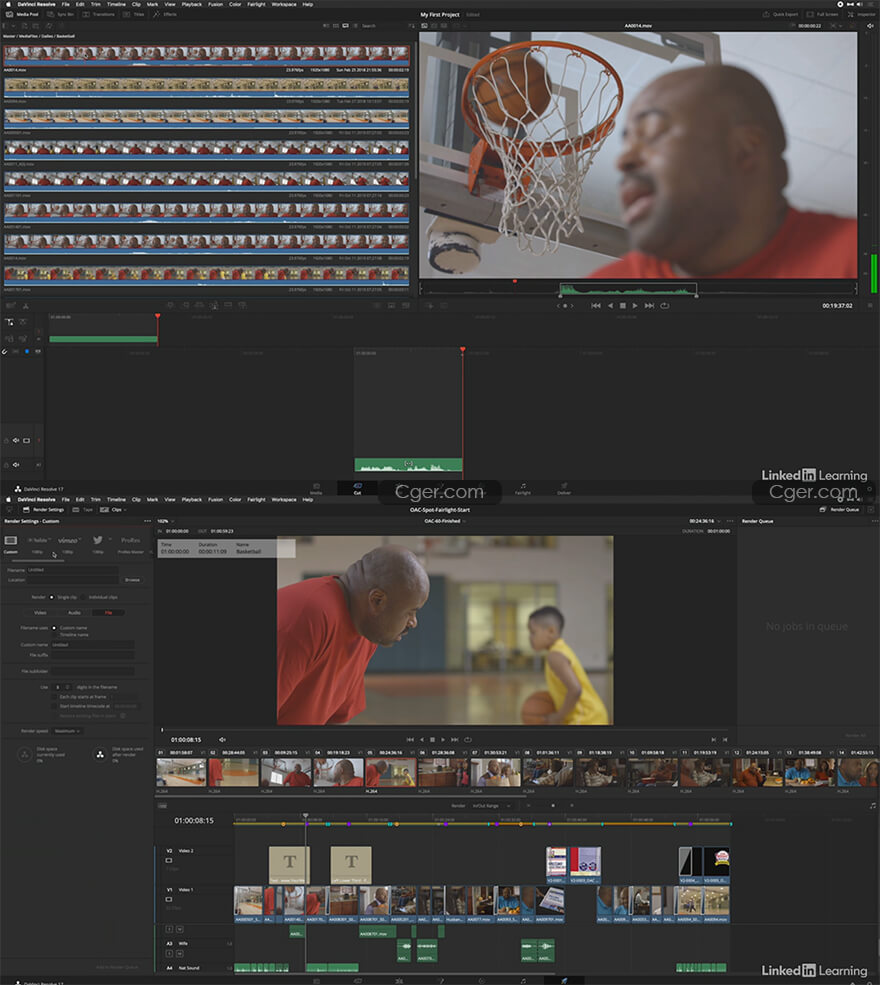Image resolution: width=880 pixels, height=985 pixels.
Task: Open Timeline menu in upper window
Action: (116, 4)
